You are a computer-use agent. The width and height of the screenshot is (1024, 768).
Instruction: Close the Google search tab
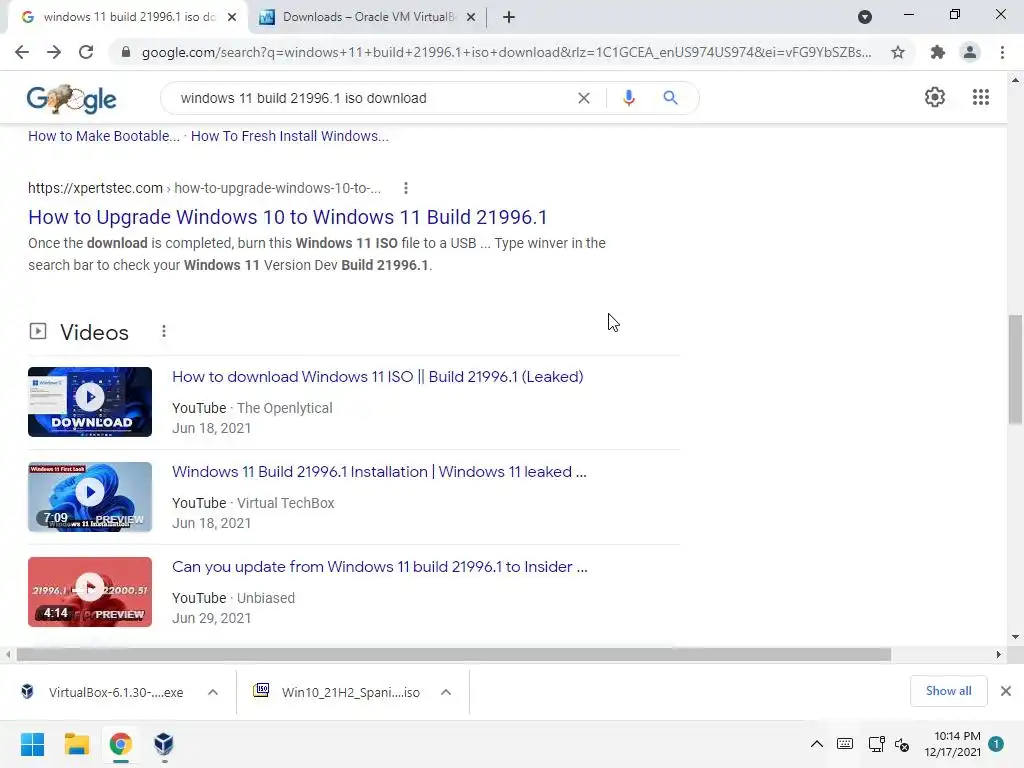point(232,17)
